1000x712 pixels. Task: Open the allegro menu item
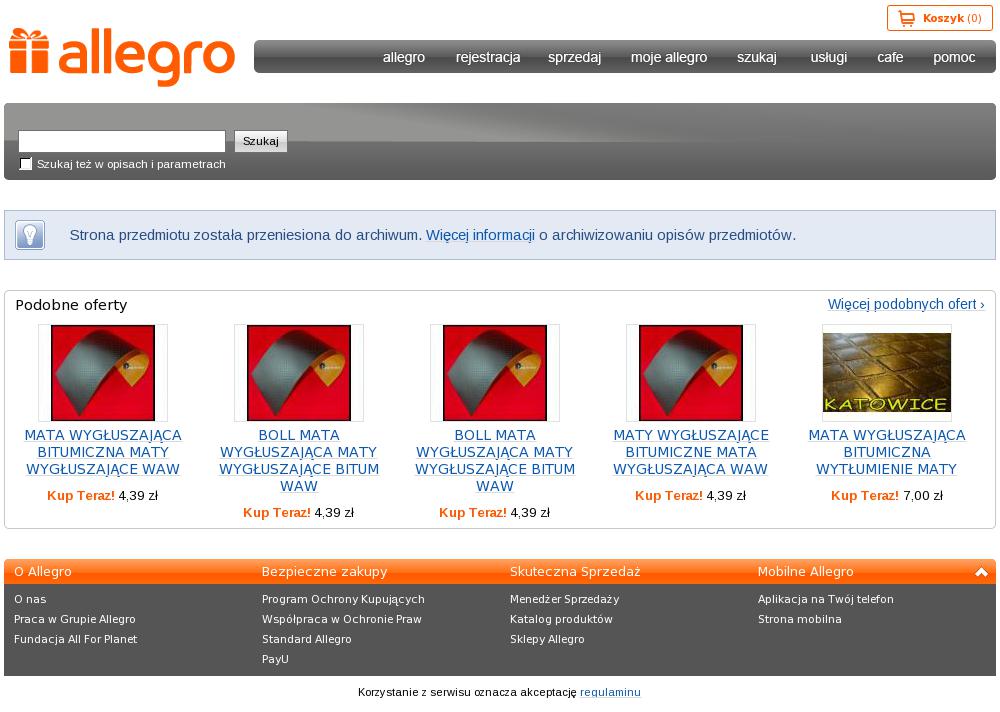pos(404,57)
